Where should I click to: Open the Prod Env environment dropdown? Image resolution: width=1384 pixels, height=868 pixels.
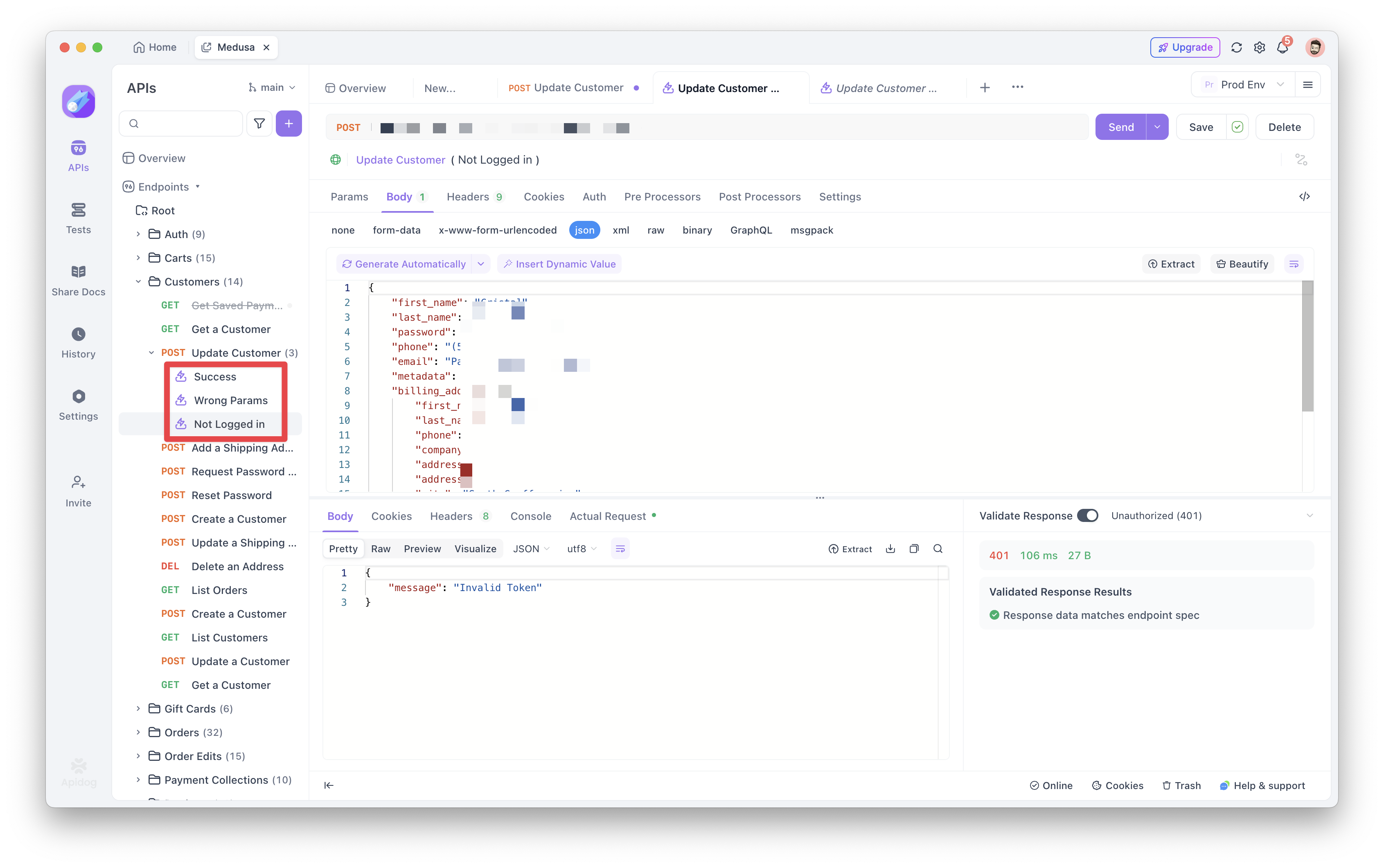pyautogui.click(x=1243, y=85)
